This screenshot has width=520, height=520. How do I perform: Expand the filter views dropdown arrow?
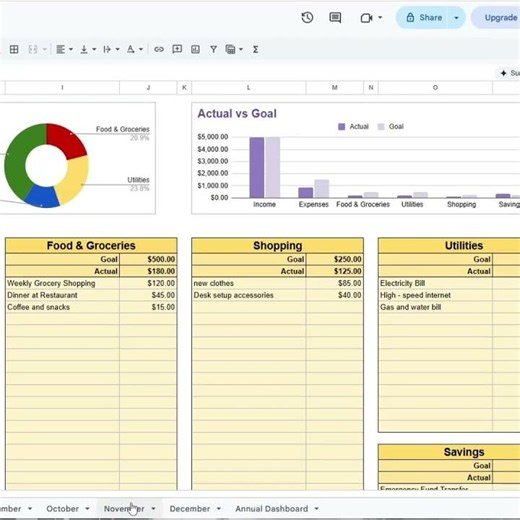(x=241, y=49)
